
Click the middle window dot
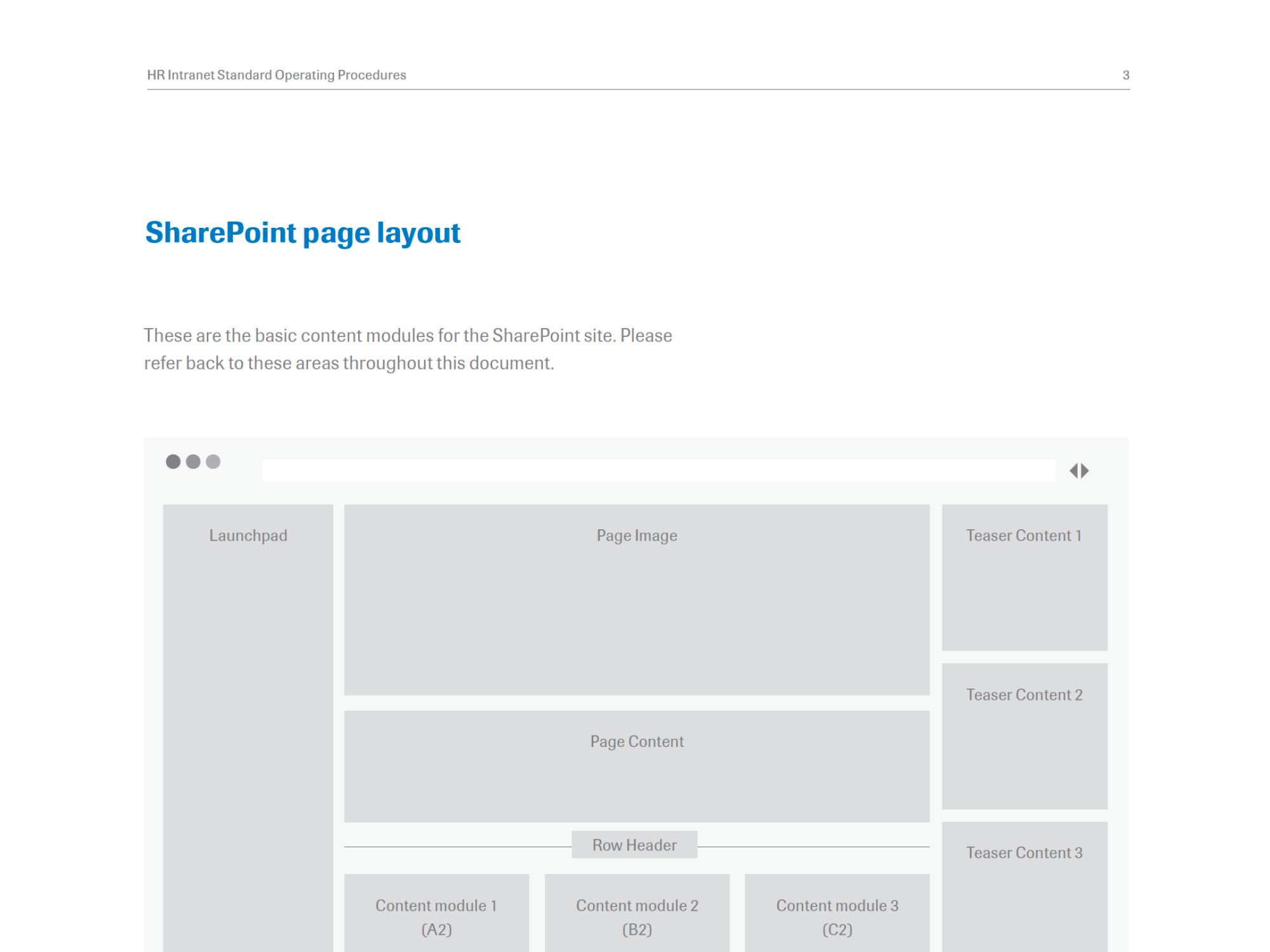[193, 461]
